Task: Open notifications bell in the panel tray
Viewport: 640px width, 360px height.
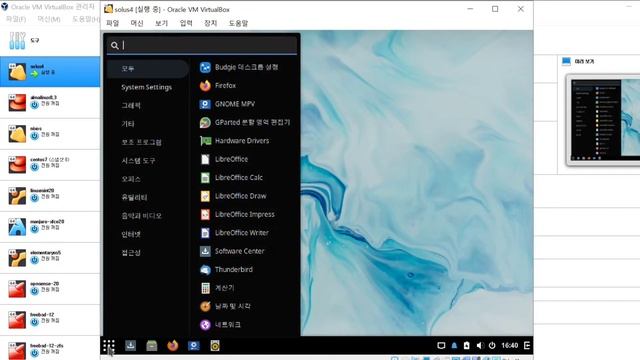Action: pyautogui.click(x=454, y=345)
